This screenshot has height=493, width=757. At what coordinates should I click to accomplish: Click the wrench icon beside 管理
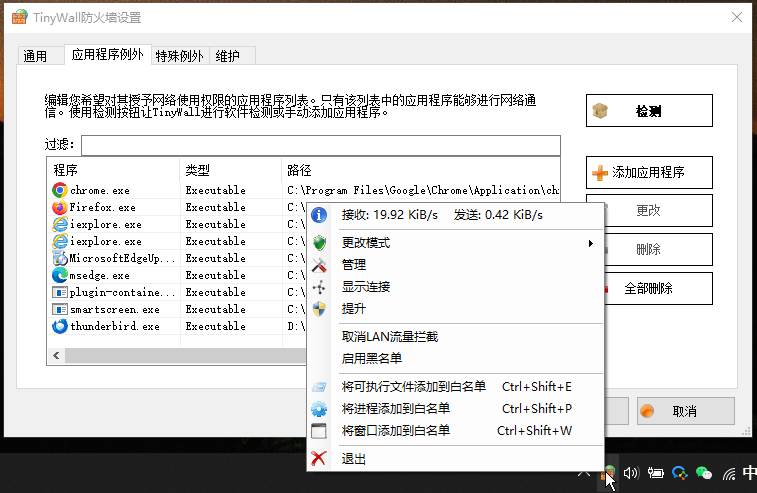(320, 265)
